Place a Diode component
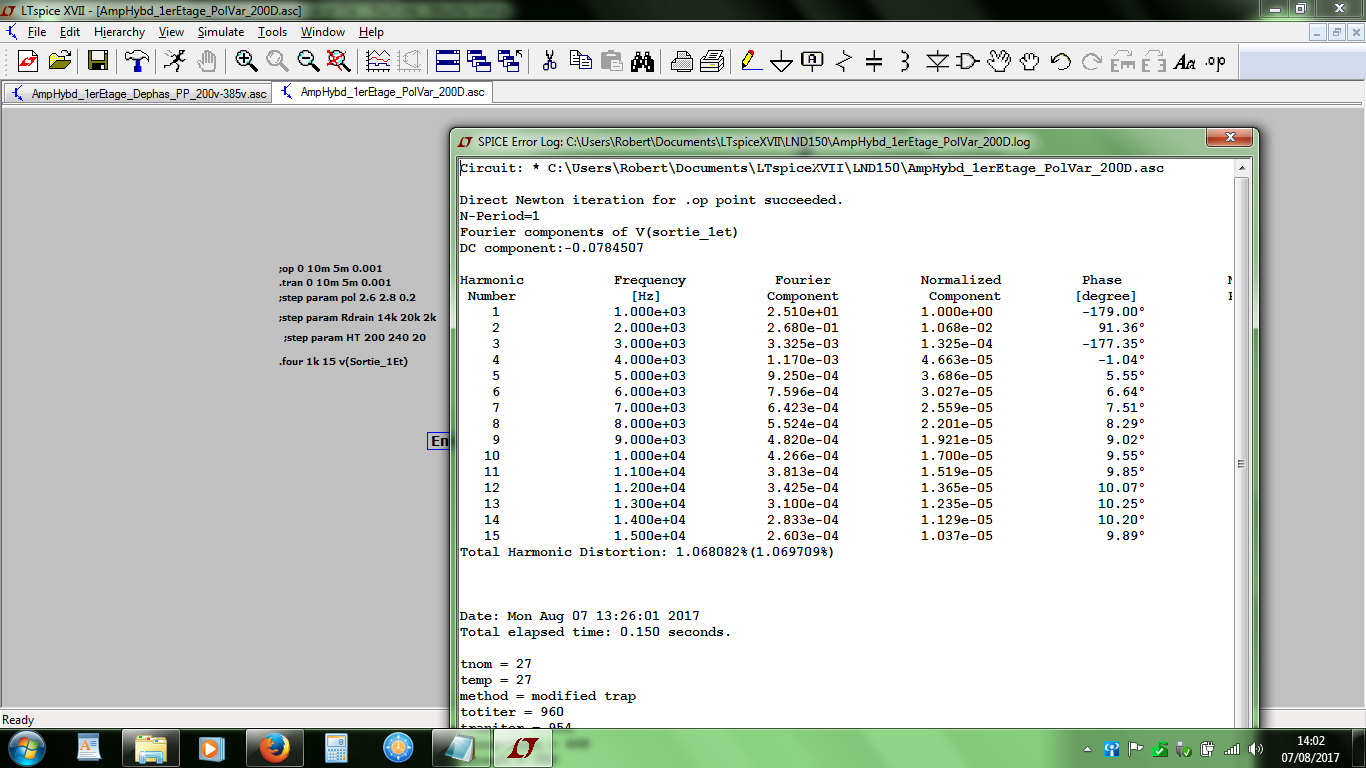 click(x=937, y=61)
